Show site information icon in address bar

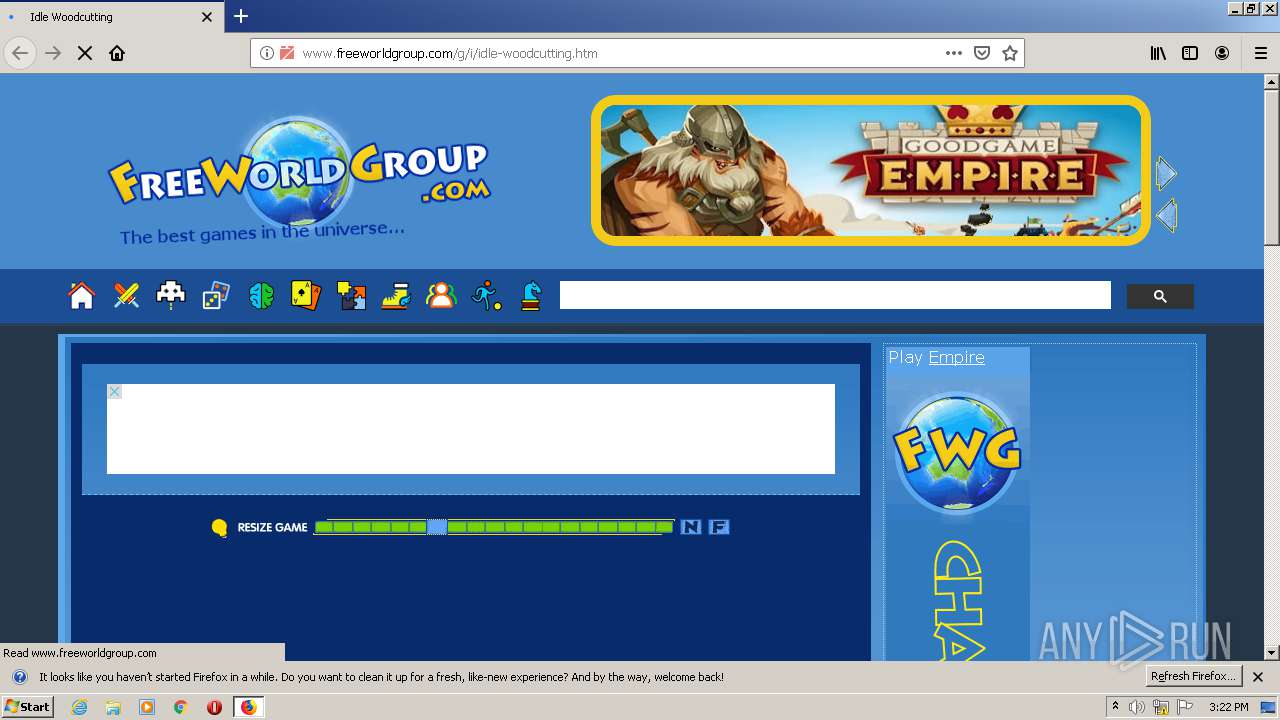[266, 53]
